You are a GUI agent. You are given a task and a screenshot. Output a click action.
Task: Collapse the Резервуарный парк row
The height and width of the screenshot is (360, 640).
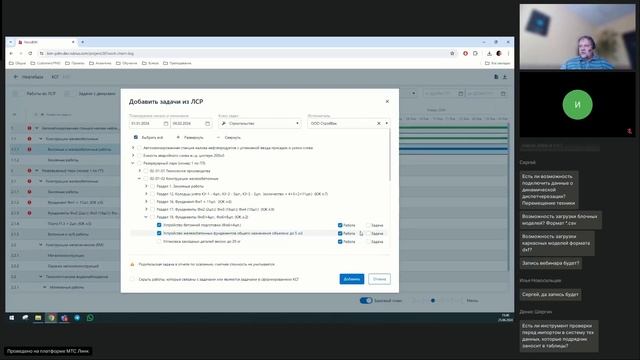pos(133,163)
